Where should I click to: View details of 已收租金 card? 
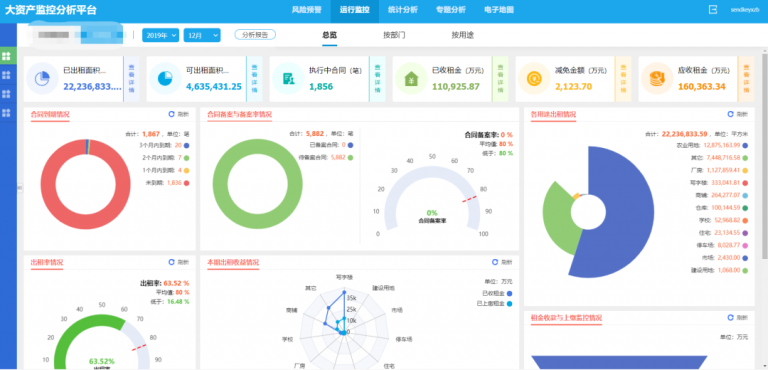[x=500, y=79]
